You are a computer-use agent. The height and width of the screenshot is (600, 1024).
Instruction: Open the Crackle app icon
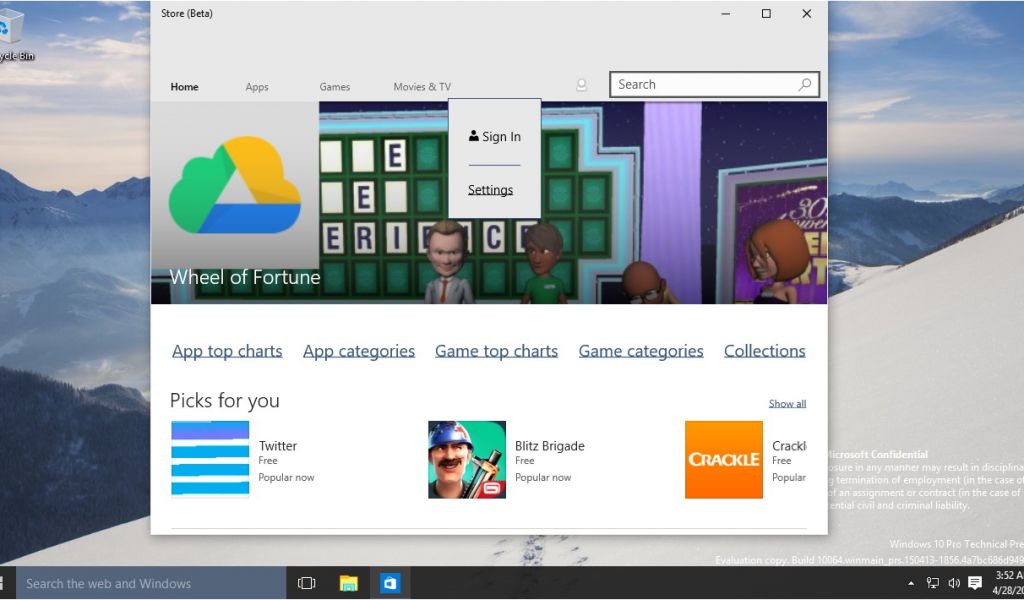click(x=723, y=459)
